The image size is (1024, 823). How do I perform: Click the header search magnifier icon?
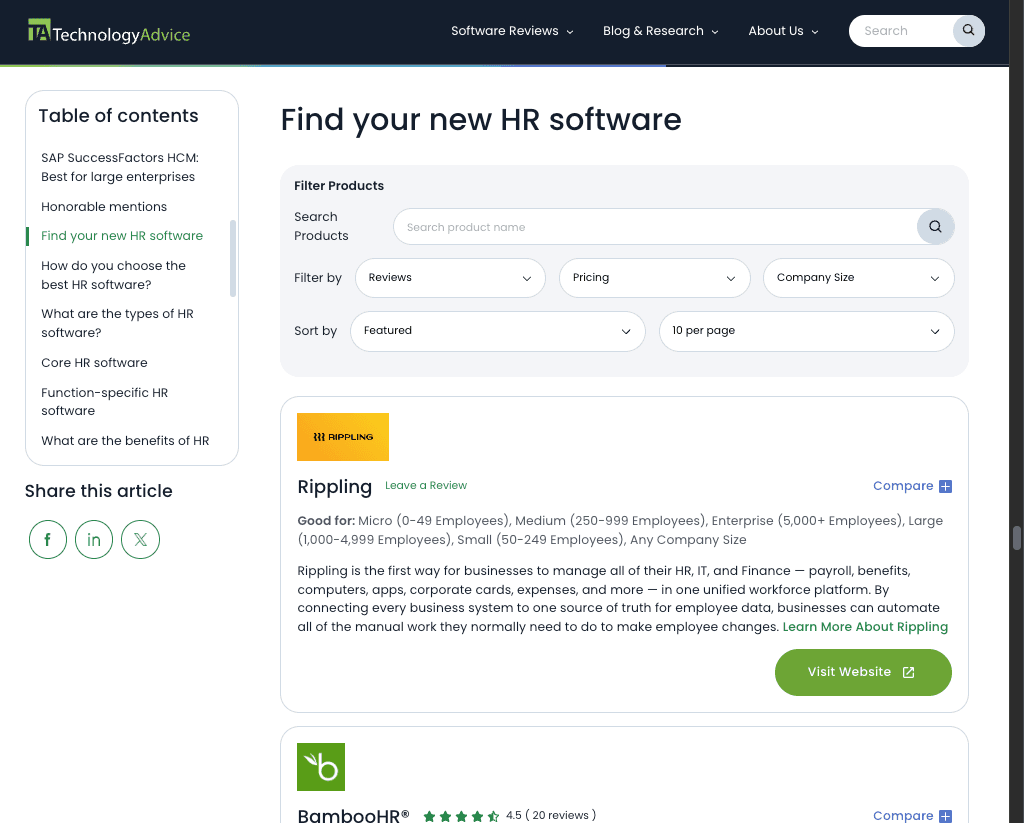[x=968, y=31]
